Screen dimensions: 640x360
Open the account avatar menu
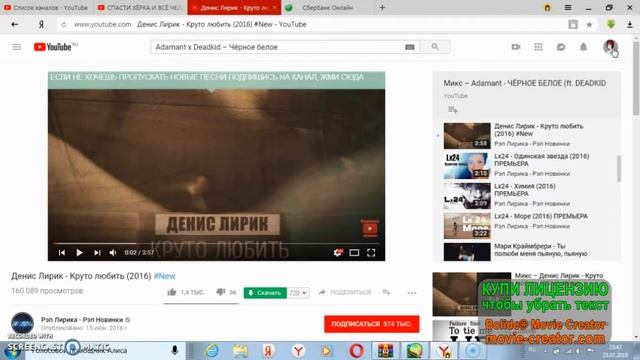pos(610,47)
